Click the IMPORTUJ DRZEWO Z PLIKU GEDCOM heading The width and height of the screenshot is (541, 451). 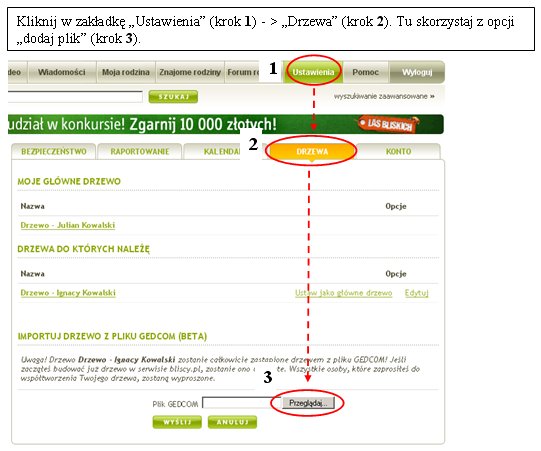(112, 336)
